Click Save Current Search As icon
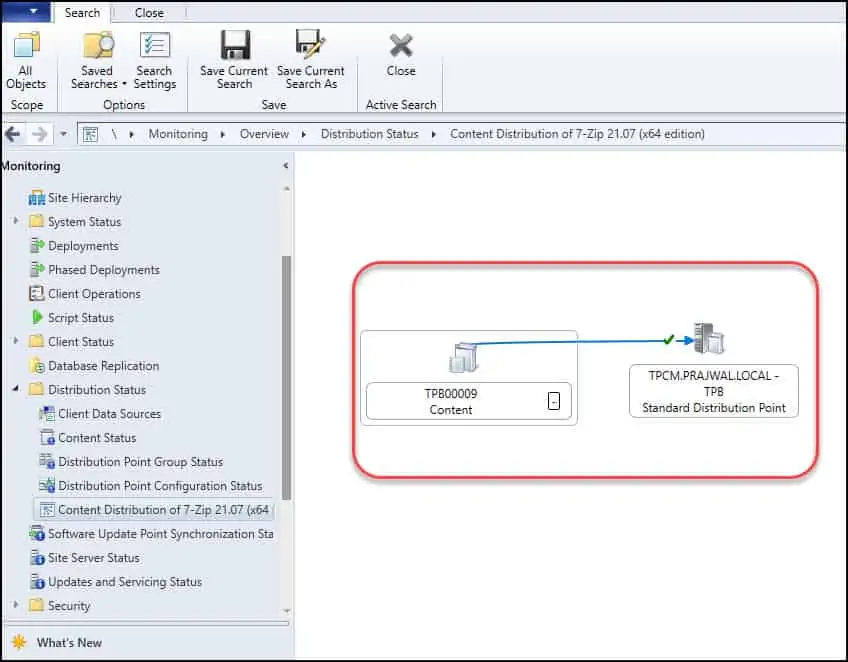848x662 pixels. 310,45
